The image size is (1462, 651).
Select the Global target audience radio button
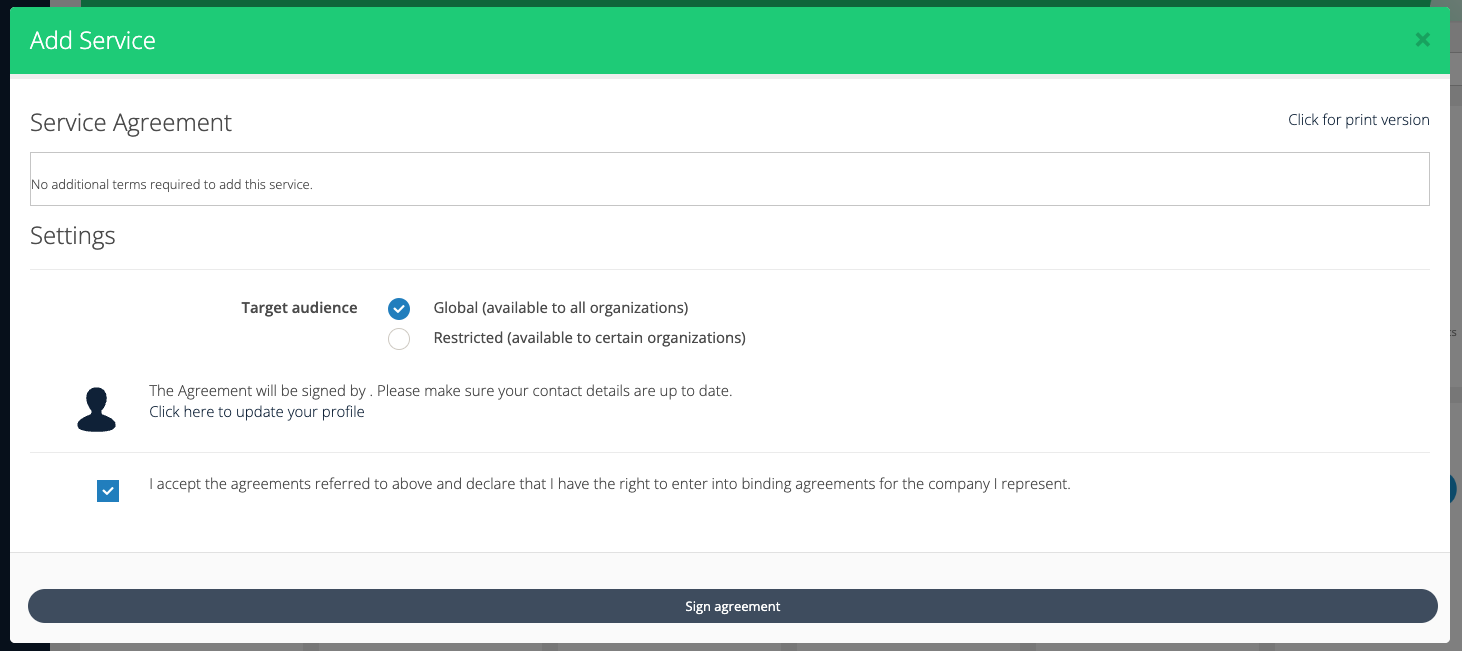[399, 309]
